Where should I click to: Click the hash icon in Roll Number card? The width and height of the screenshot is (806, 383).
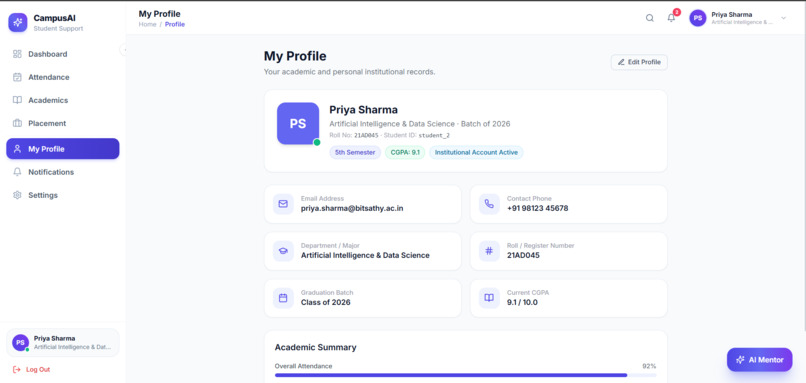click(x=489, y=251)
